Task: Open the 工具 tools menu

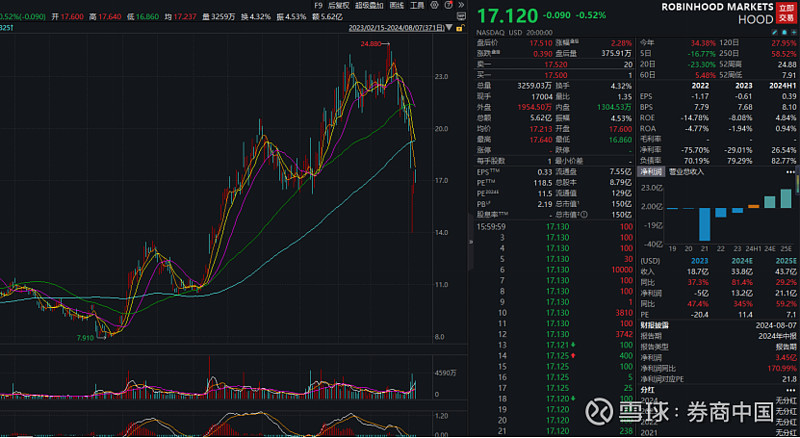Action: pyautogui.click(x=417, y=5)
